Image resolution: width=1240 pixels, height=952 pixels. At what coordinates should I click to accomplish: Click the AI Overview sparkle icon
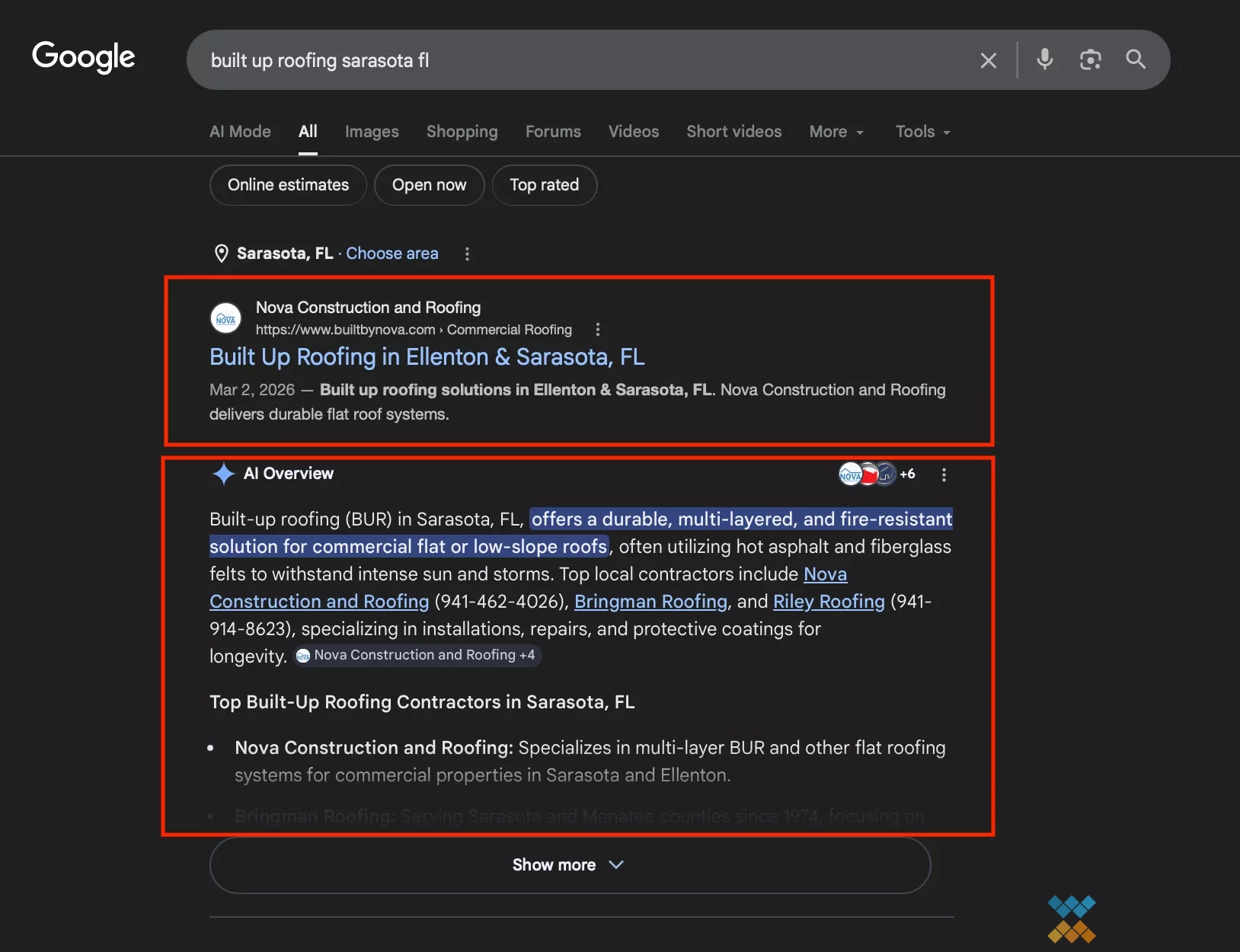pos(223,474)
